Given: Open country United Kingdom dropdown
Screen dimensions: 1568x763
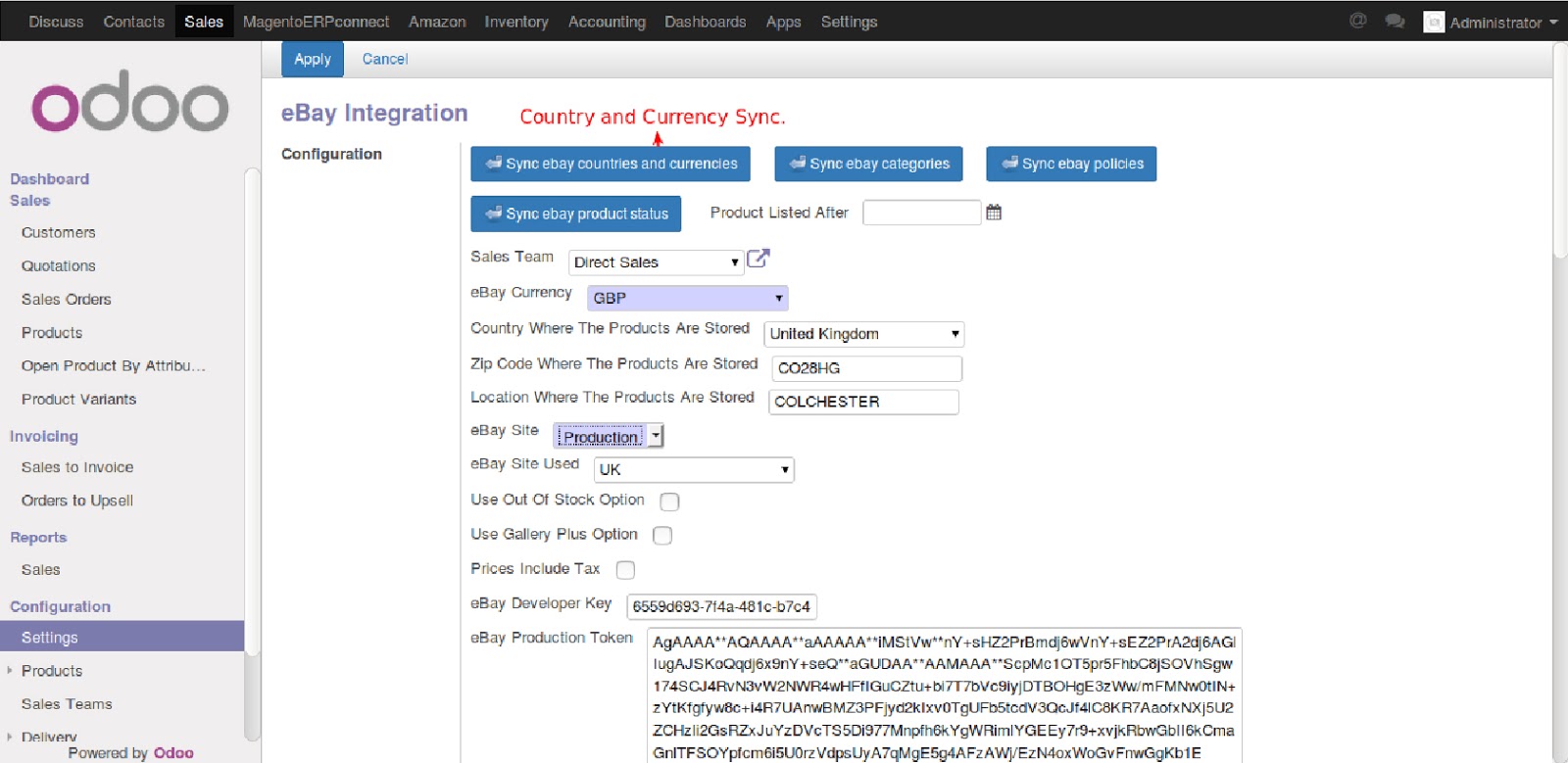Looking at the screenshot, I should pos(864,334).
